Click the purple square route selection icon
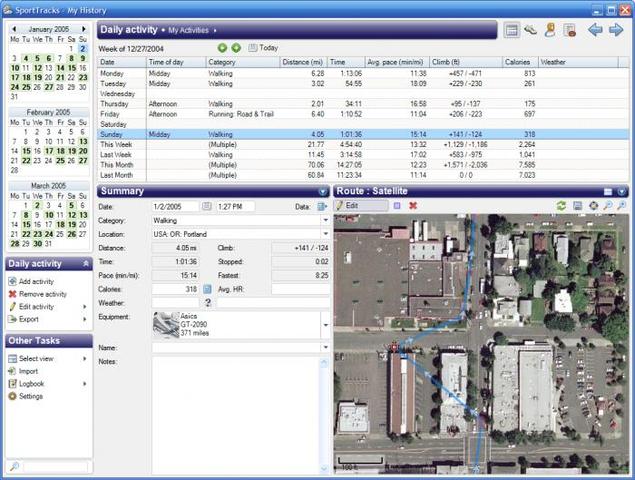Image resolution: width=635 pixels, height=480 pixels. [x=397, y=206]
